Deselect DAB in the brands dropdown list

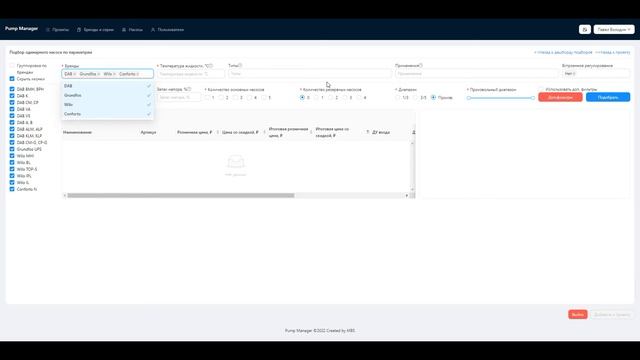pos(107,86)
